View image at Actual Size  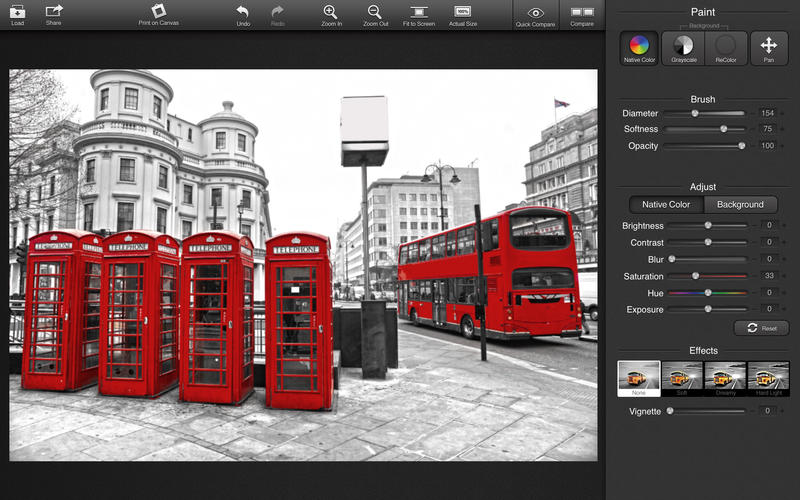point(463,13)
